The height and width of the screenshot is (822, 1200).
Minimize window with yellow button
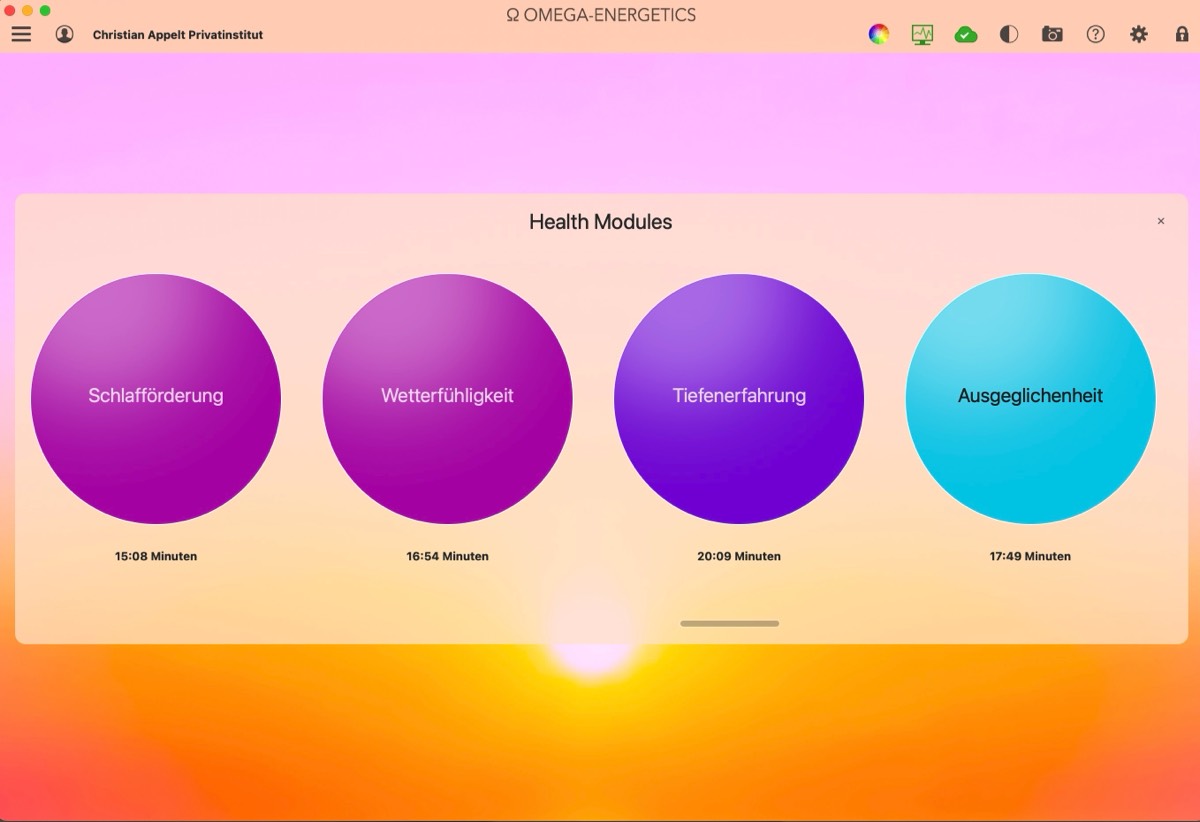(x=27, y=10)
